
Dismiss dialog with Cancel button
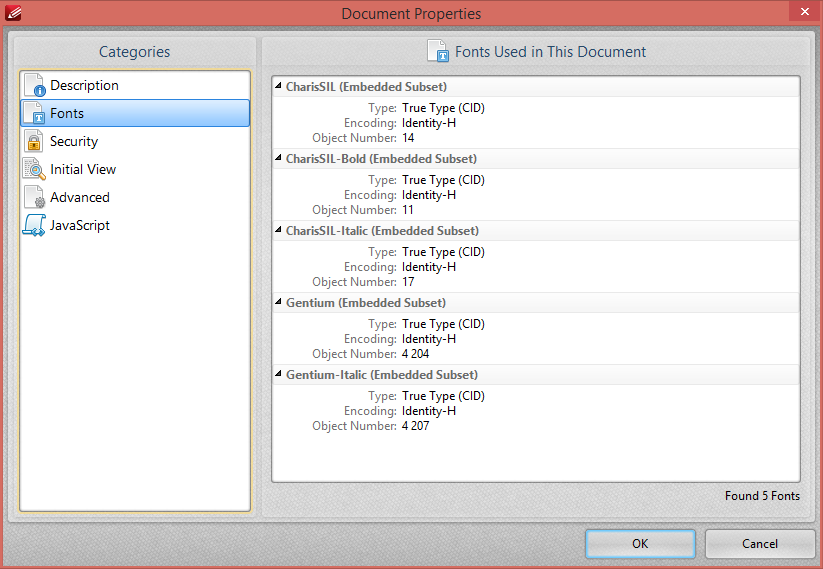tap(759, 543)
